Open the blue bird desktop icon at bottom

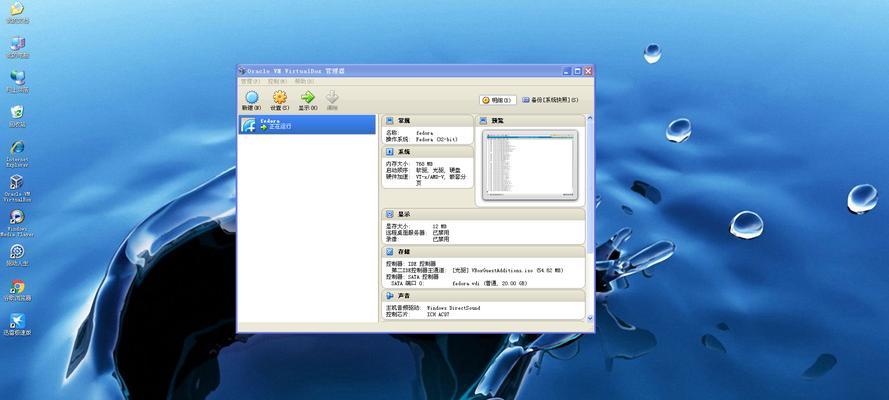(17, 321)
